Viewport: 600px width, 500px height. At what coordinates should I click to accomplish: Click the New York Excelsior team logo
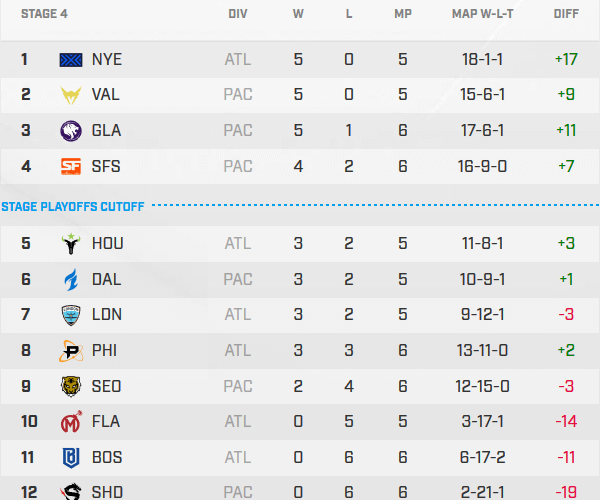point(72,59)
